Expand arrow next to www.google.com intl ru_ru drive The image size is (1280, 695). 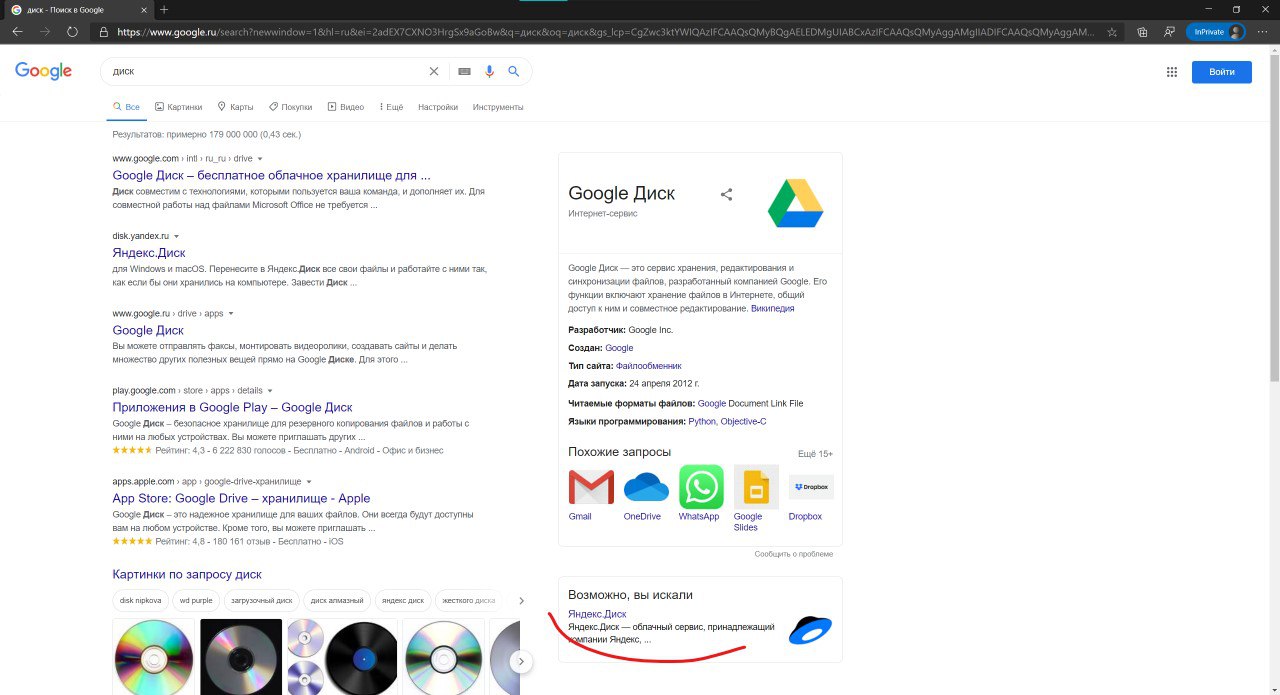(260, 159)
